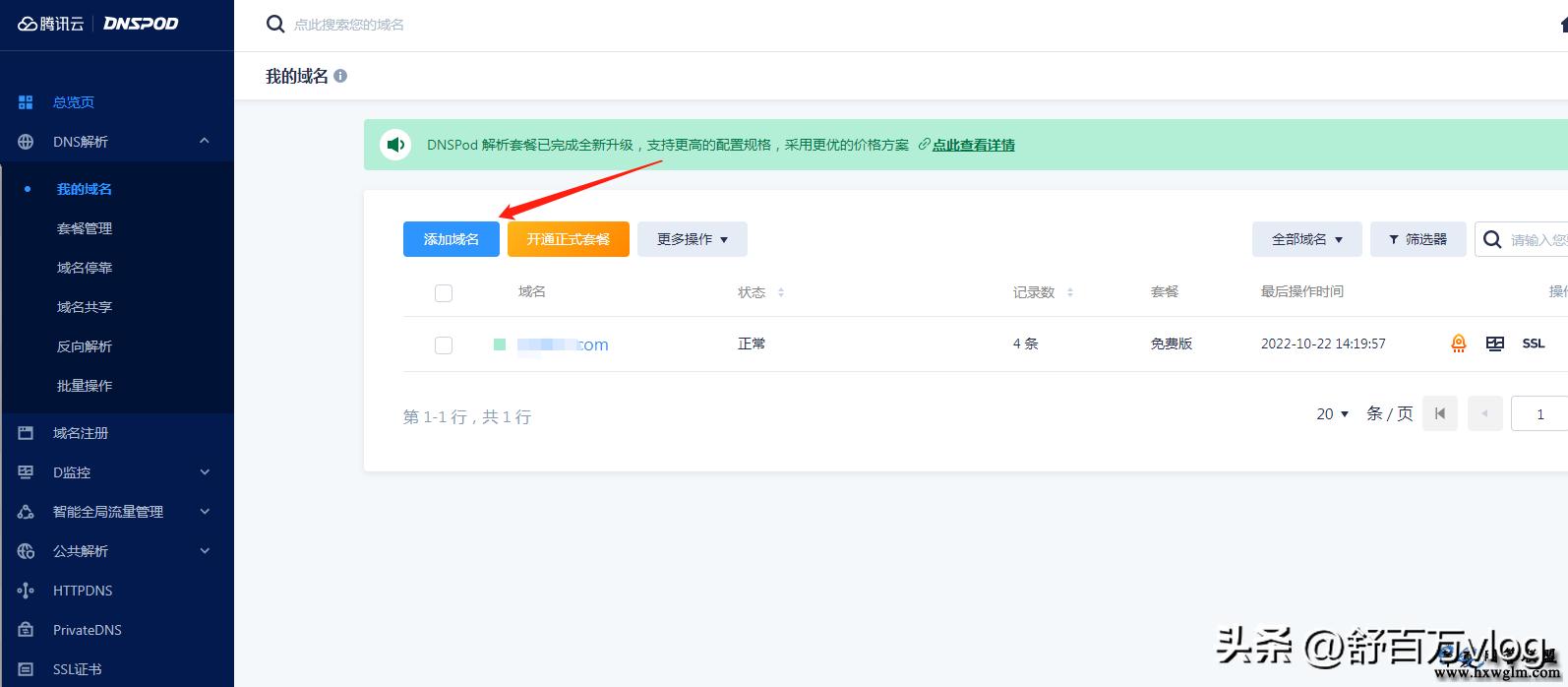
Task: Expand the 智能全局流量管理 section chevron
Action: click(x=205, y=512)
